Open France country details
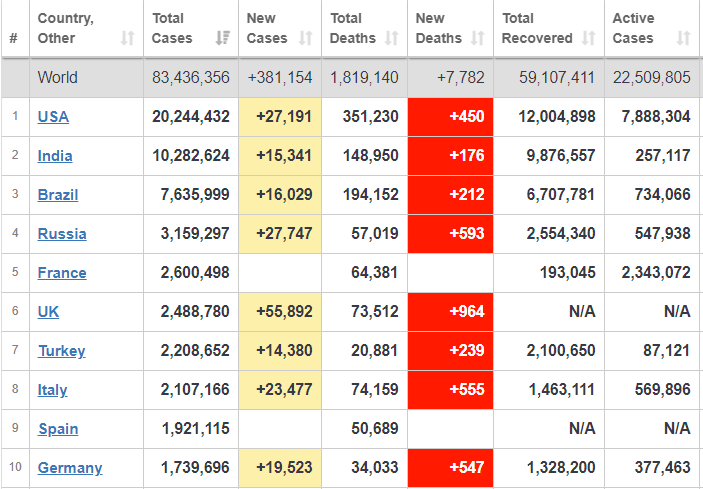This screenshot has width=703, height=489. coord(62,273)
